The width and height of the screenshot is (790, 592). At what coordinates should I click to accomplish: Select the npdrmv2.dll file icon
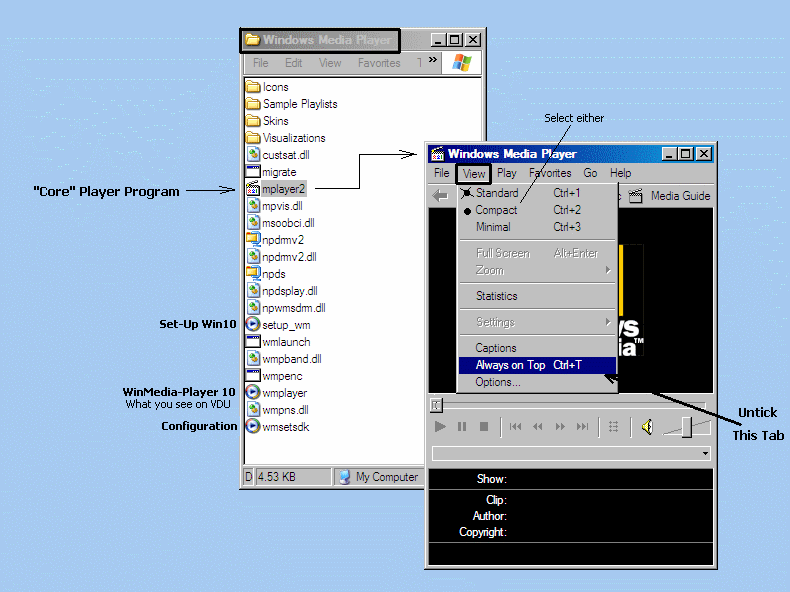[253, 257]
